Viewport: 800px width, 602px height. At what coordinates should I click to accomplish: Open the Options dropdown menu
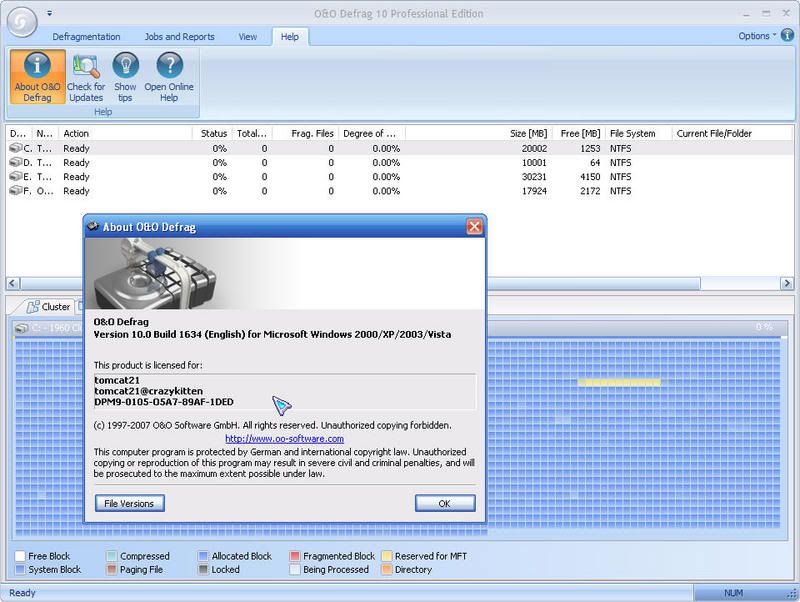coord(757,36)
